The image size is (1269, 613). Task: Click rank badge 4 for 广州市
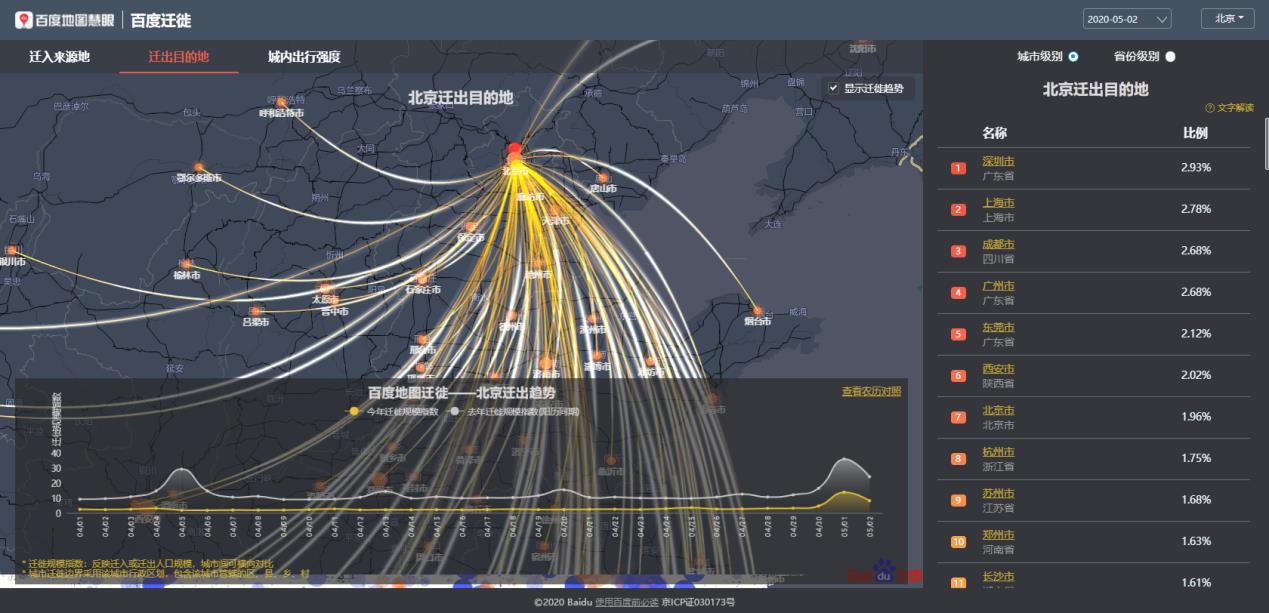point(958,293)
